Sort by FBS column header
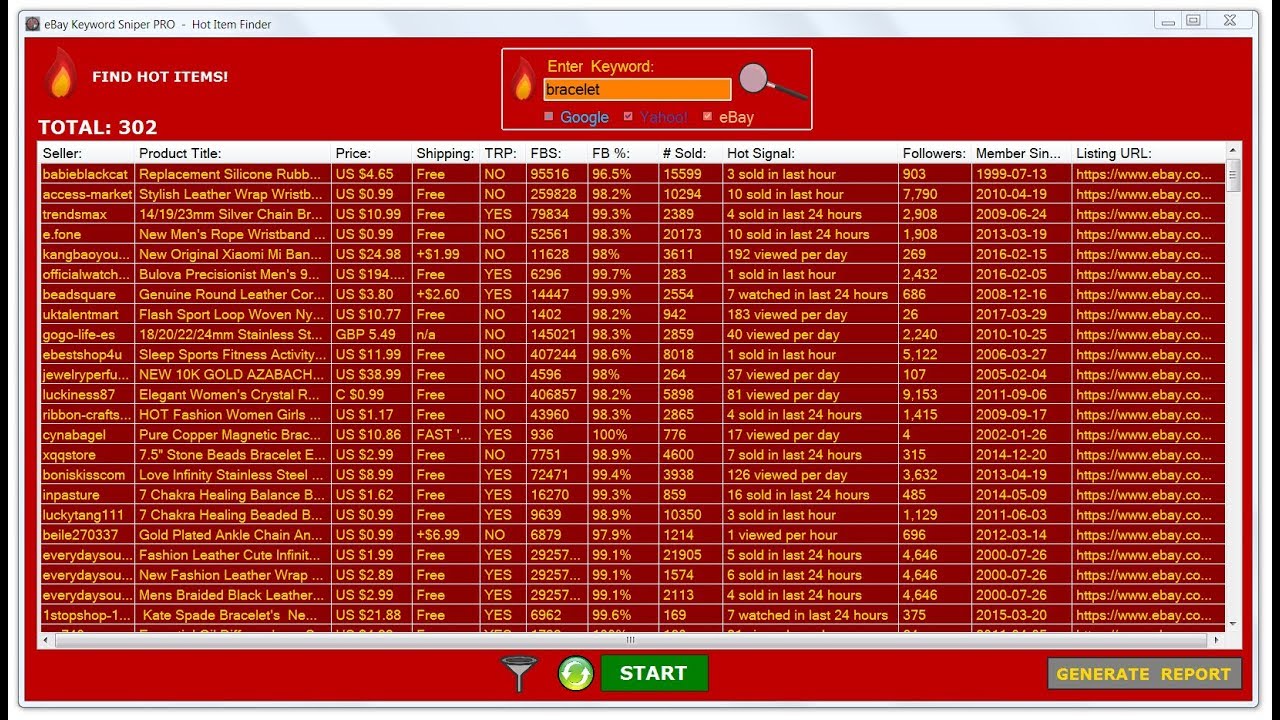This screenshot has height=720, width=1280. pyautogui.click(x=557, y=153)
